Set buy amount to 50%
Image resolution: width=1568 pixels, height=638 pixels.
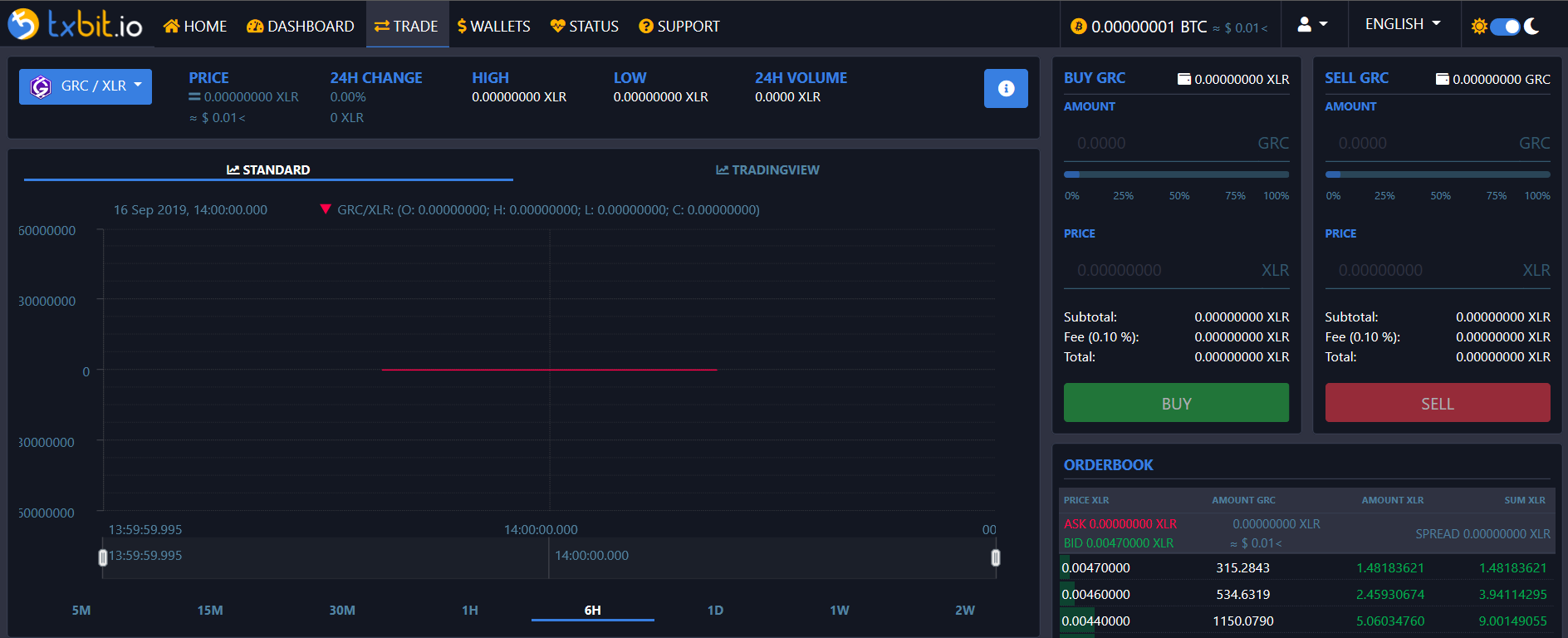[1179, 196]
